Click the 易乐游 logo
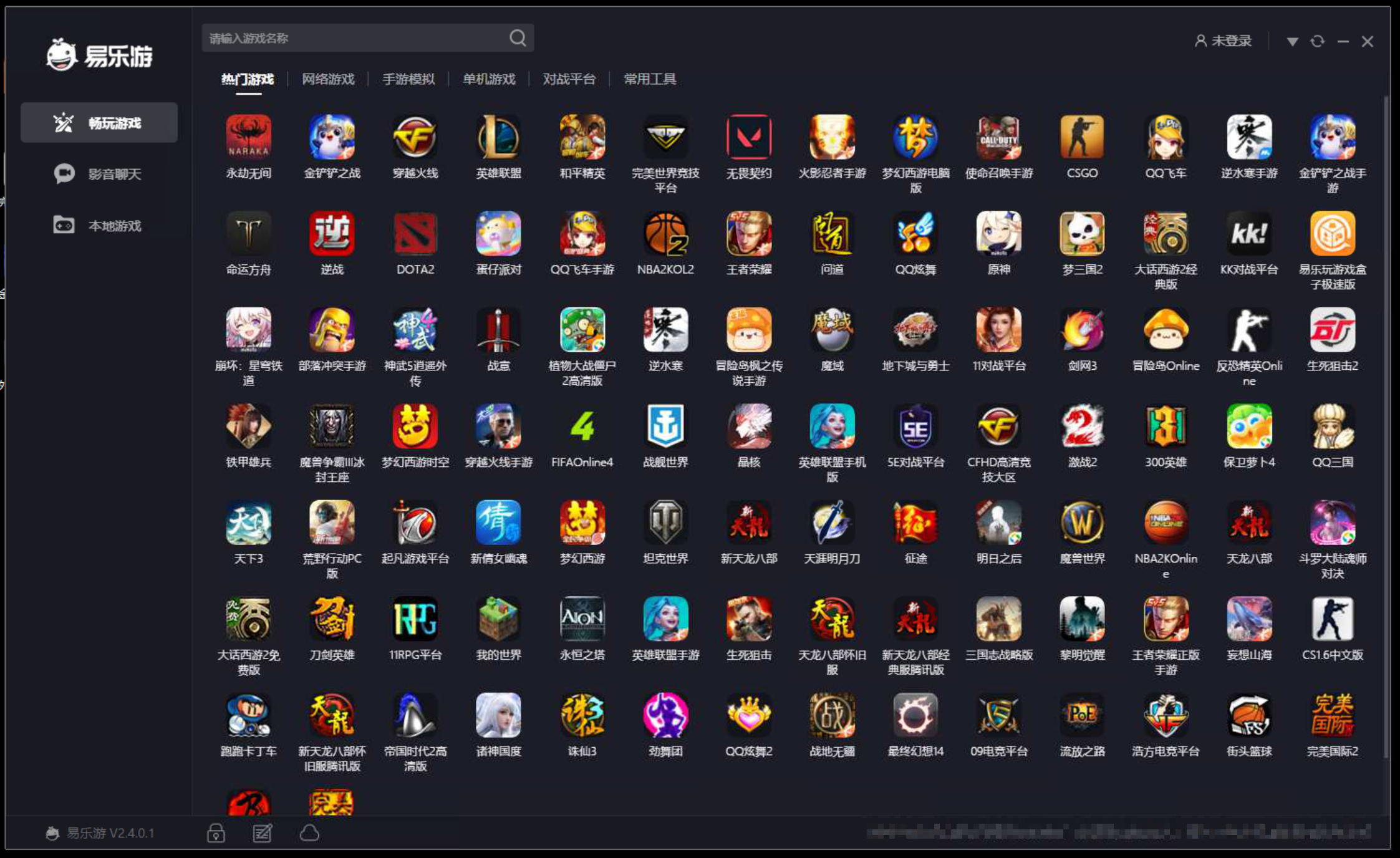Viewport: 1400px width, 858px height. click(99, 55)
